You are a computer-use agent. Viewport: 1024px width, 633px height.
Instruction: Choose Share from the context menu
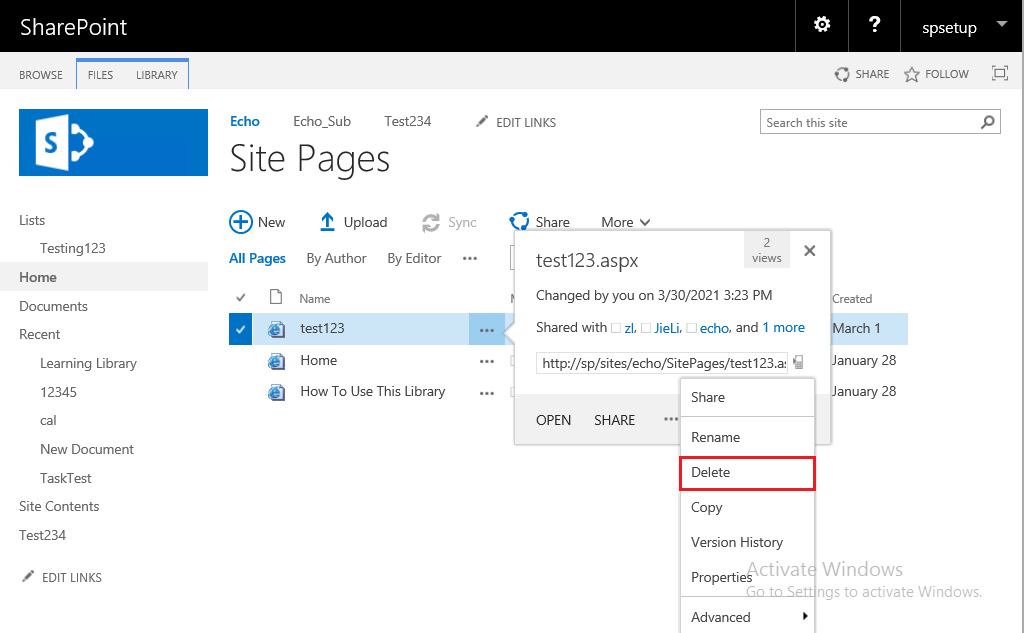[747, 397]
